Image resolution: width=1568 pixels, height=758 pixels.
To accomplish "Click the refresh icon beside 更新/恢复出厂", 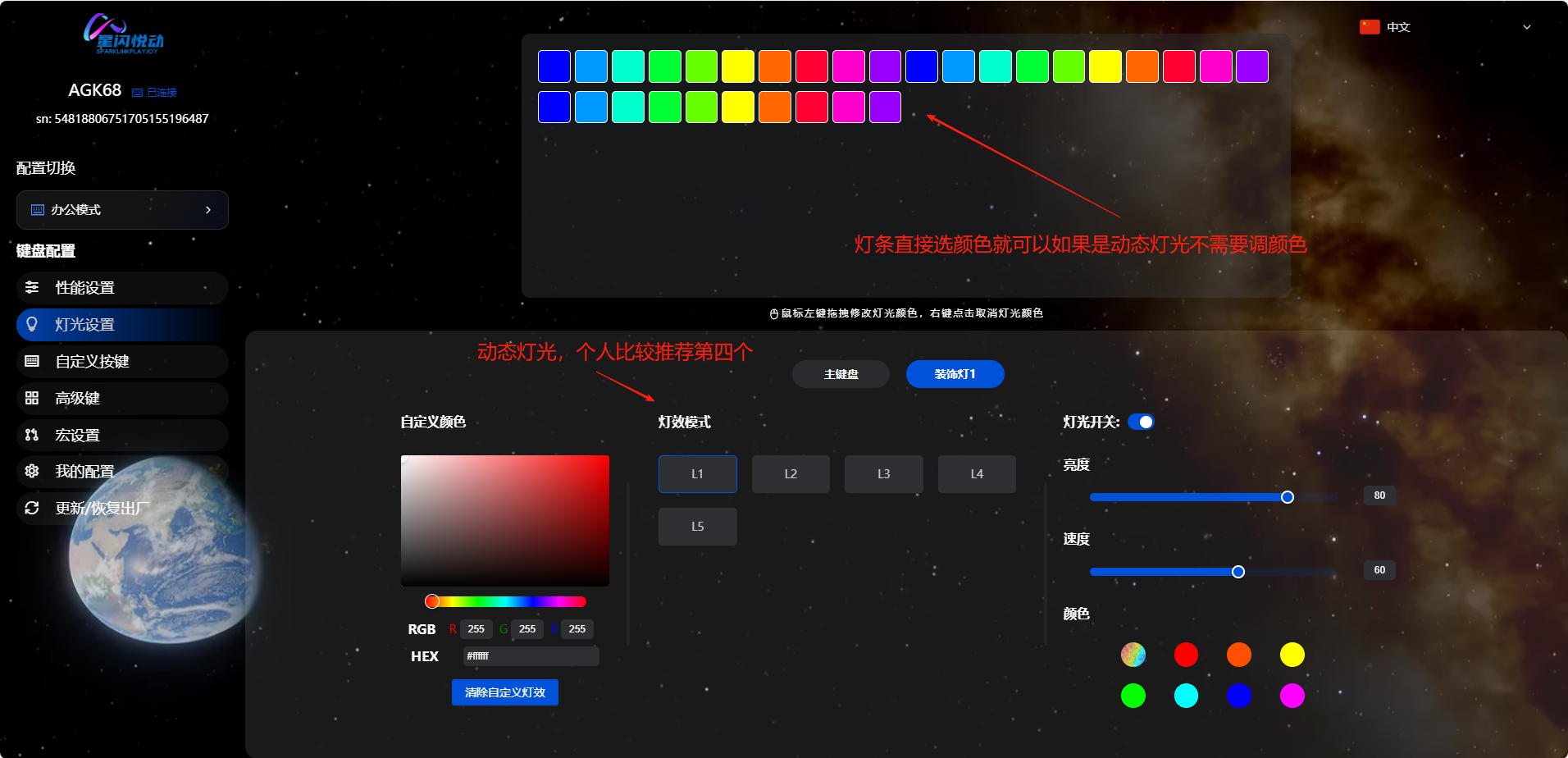I will (32, 508).
